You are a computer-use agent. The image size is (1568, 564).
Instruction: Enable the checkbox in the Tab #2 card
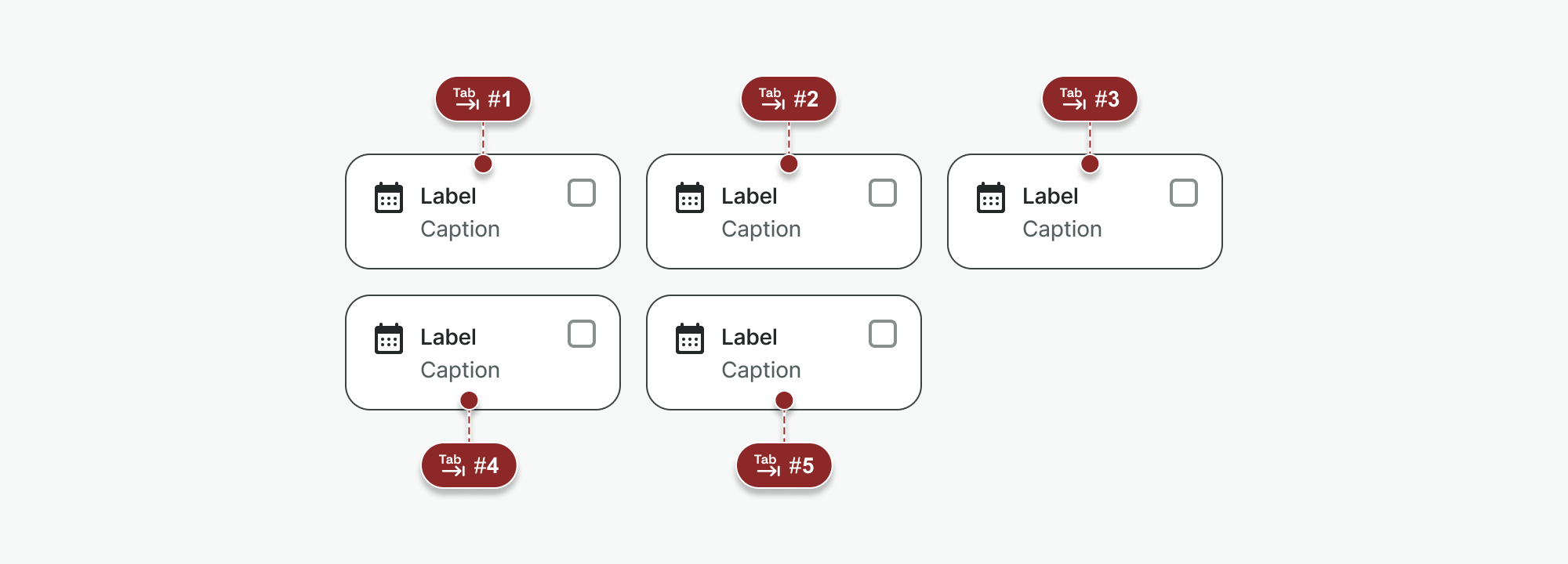click(883, 193)
